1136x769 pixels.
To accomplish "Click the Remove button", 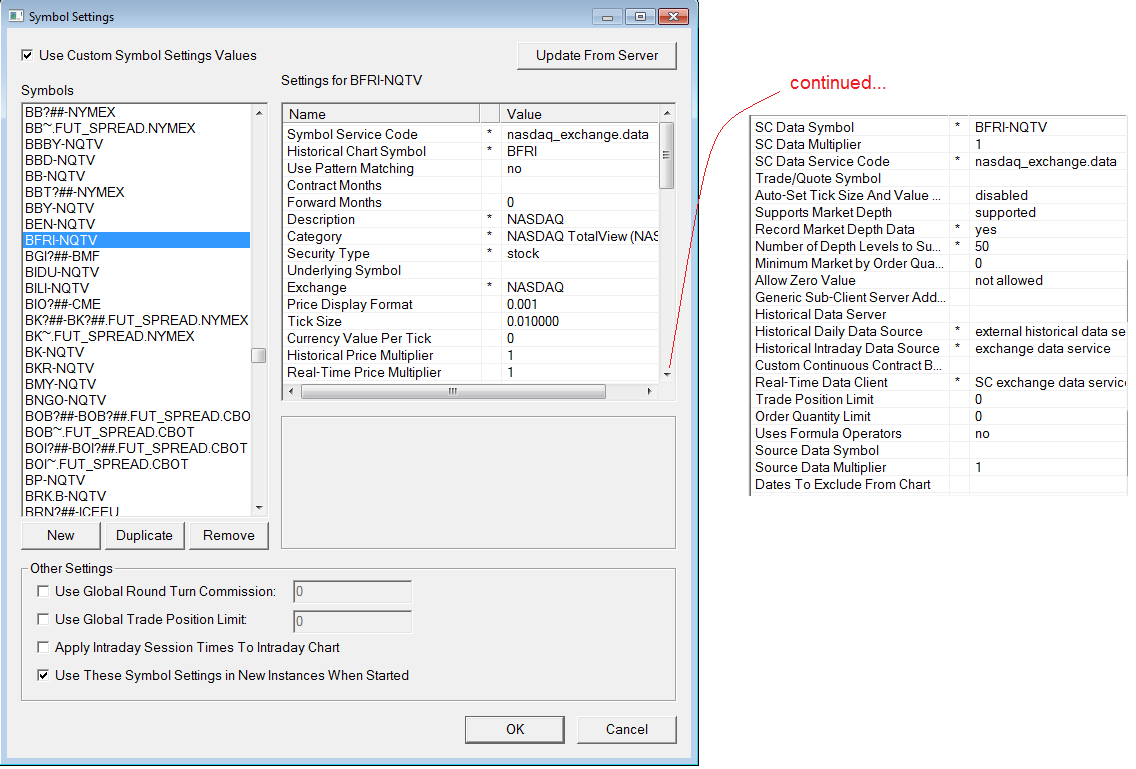I will (x=229, y=536).
